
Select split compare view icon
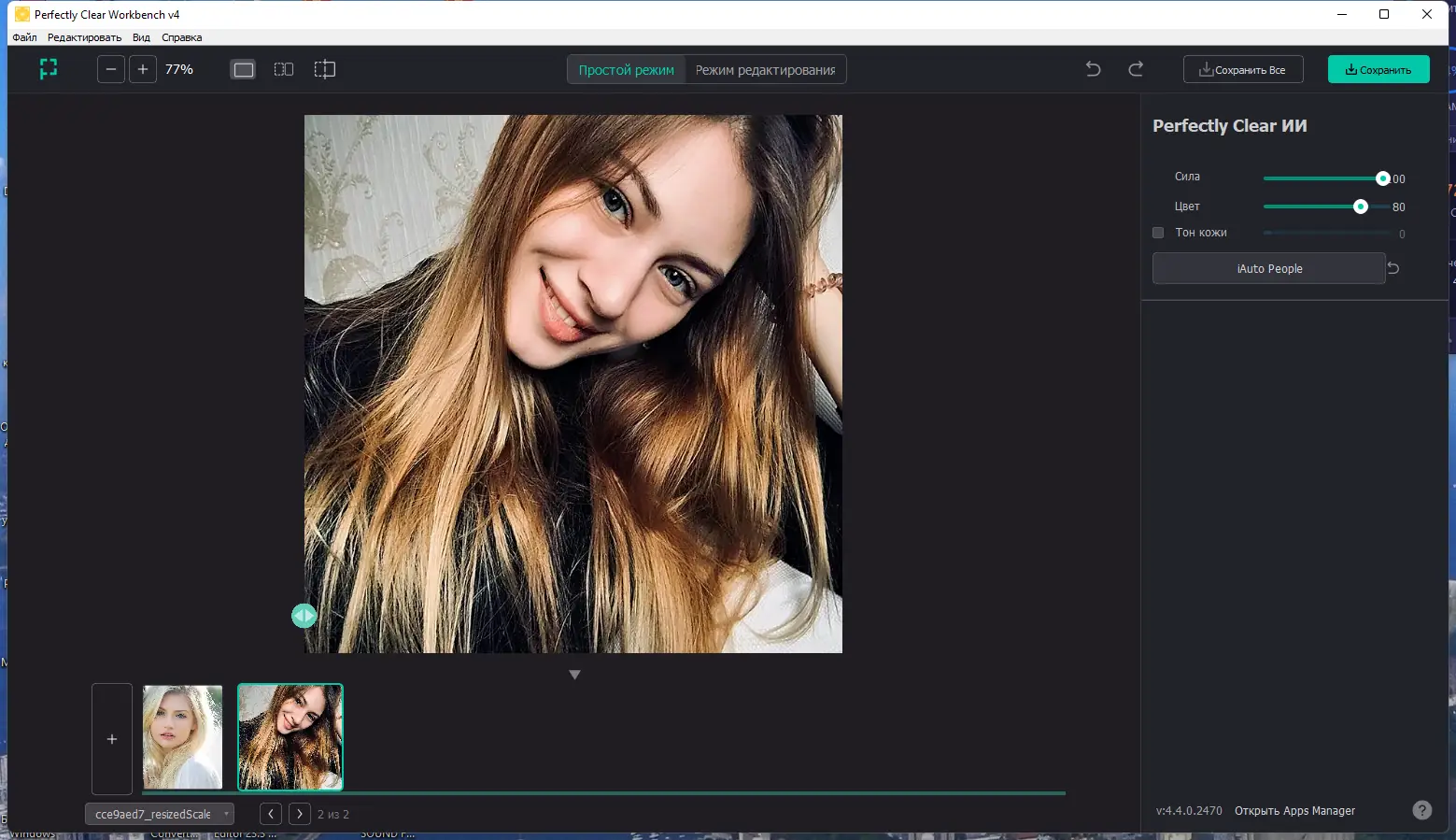[324, 69]
